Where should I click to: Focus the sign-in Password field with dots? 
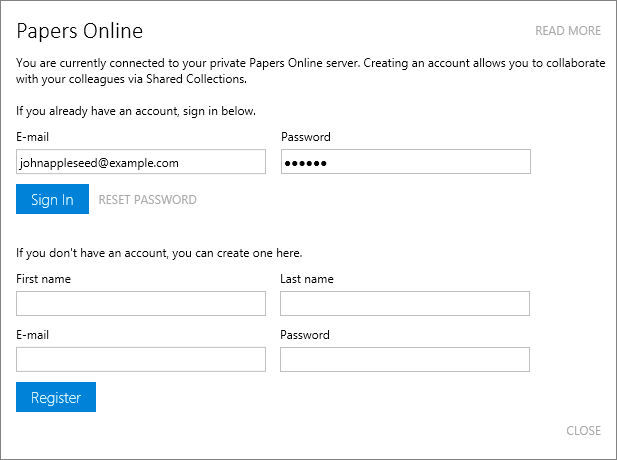pos(406,161)
